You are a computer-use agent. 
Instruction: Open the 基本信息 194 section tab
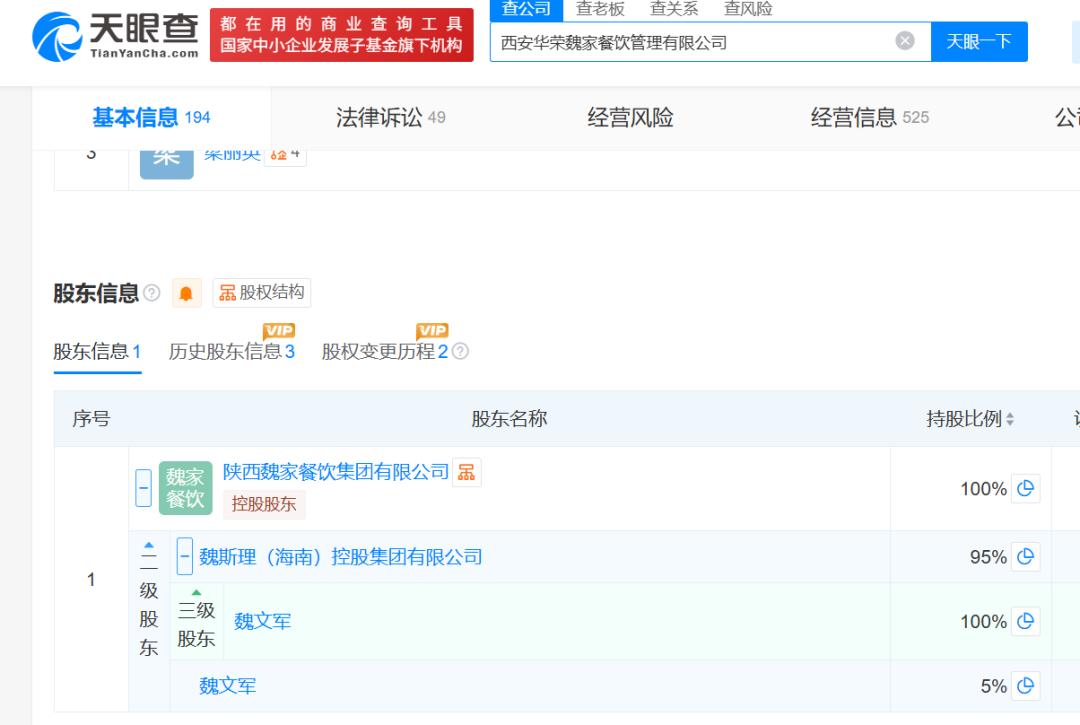(x=152, y=118)
